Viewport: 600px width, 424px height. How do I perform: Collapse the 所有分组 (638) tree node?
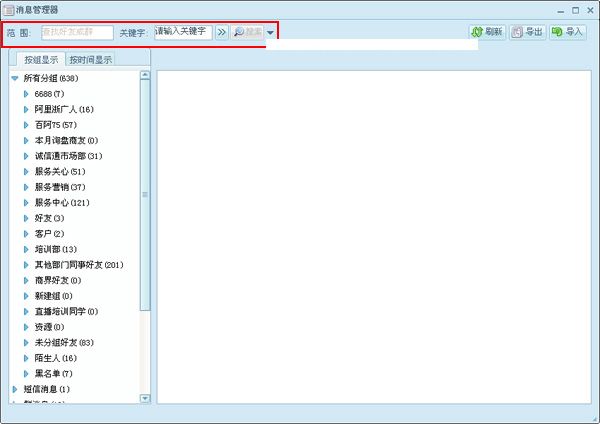pos(15,78)
